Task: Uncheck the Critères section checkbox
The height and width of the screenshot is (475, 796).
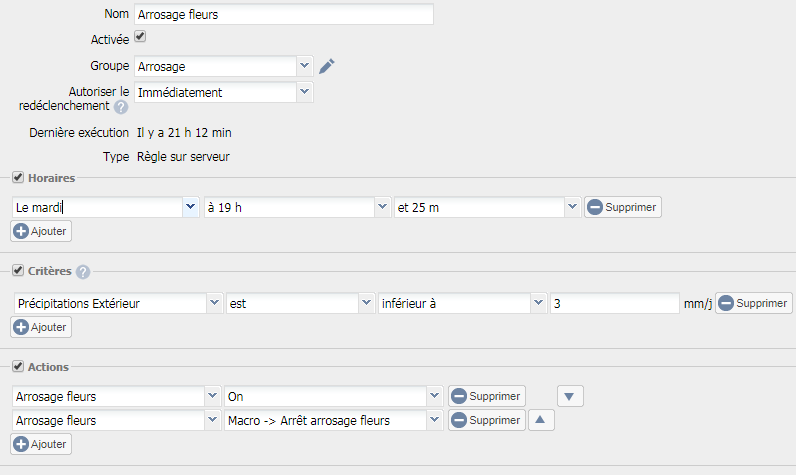Action: (x=18, y=270)
